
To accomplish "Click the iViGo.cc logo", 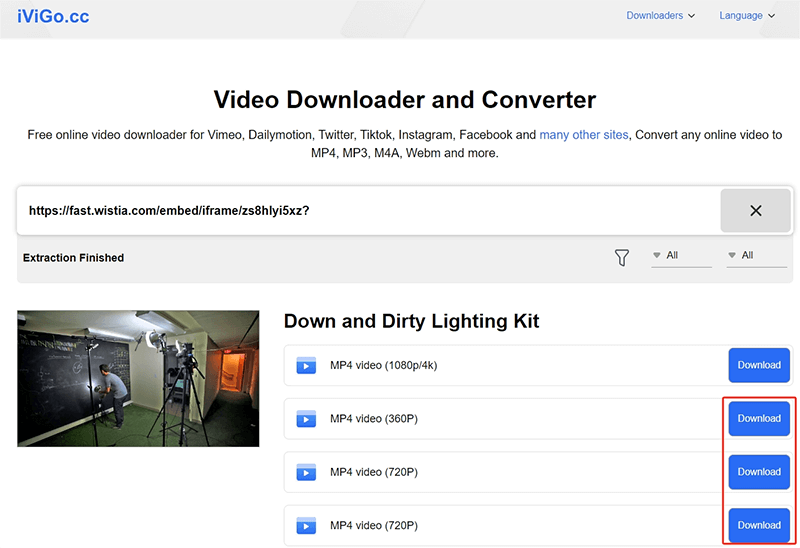I will (53, 16).
